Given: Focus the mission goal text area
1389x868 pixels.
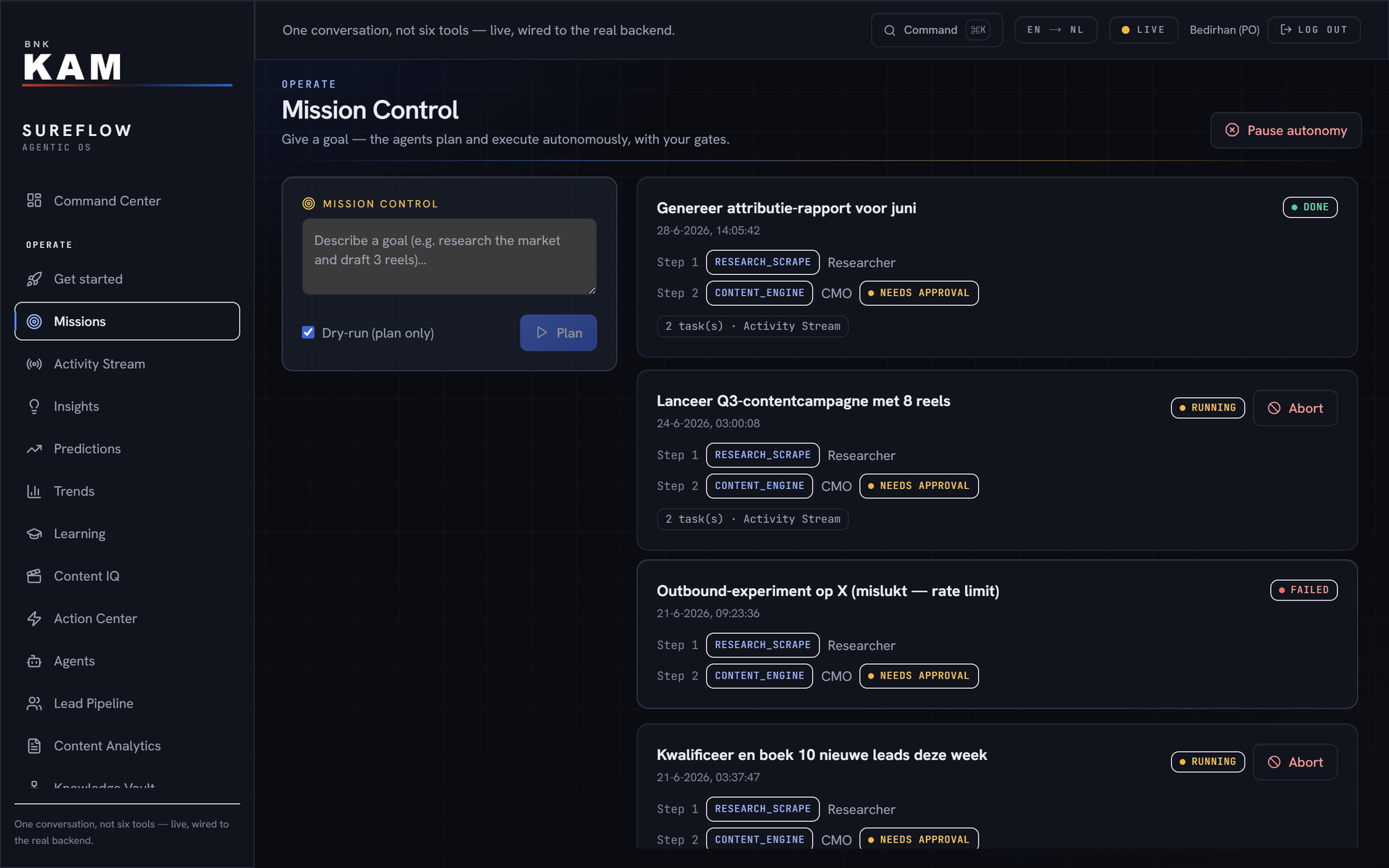Looking at the screenshot, I should pyautogui.click(x=449, y=257).
